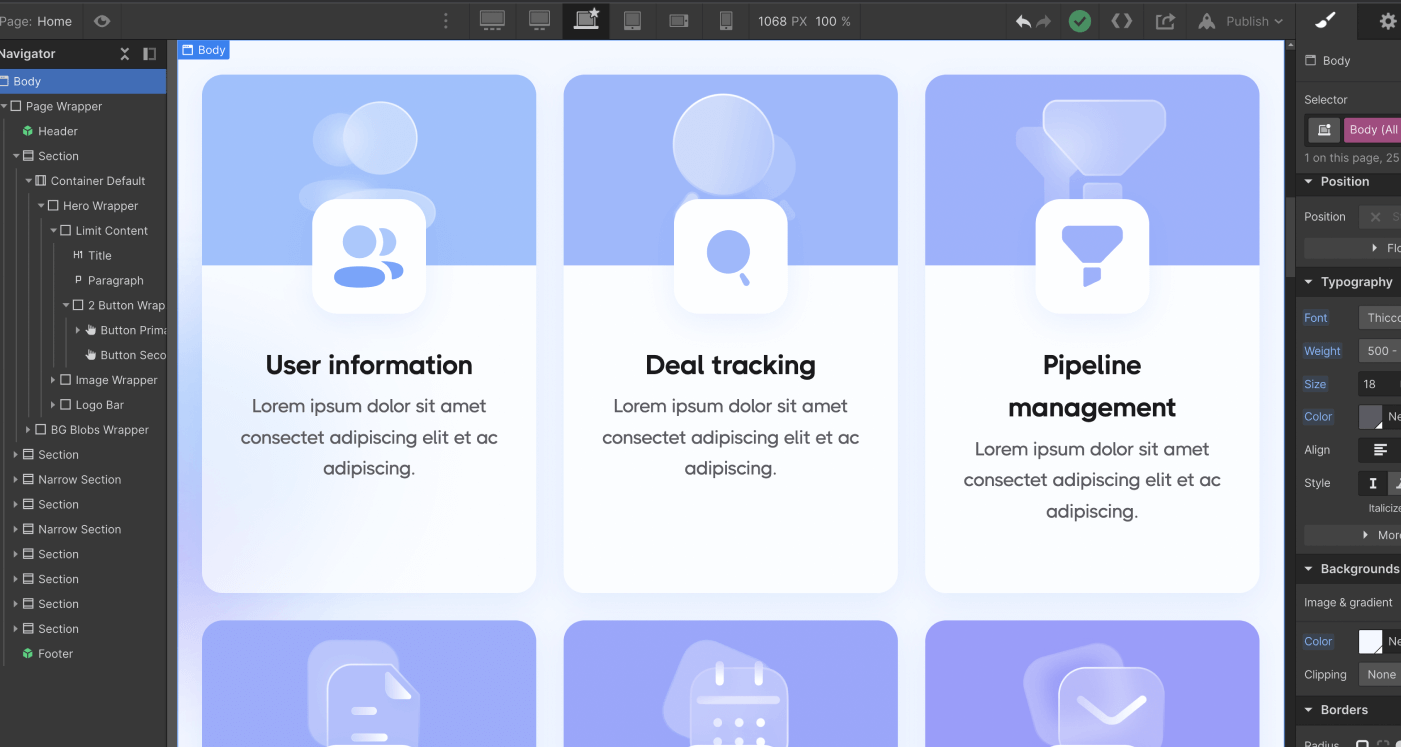Switch to the tablet breakpoint
Viewport: 1401px width, 747px height.
631,20
